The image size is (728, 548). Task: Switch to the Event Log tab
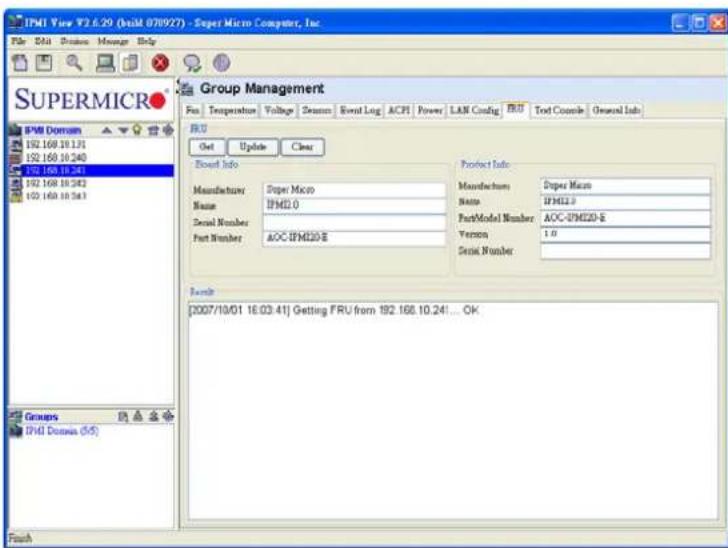click(x=360, y=110)
